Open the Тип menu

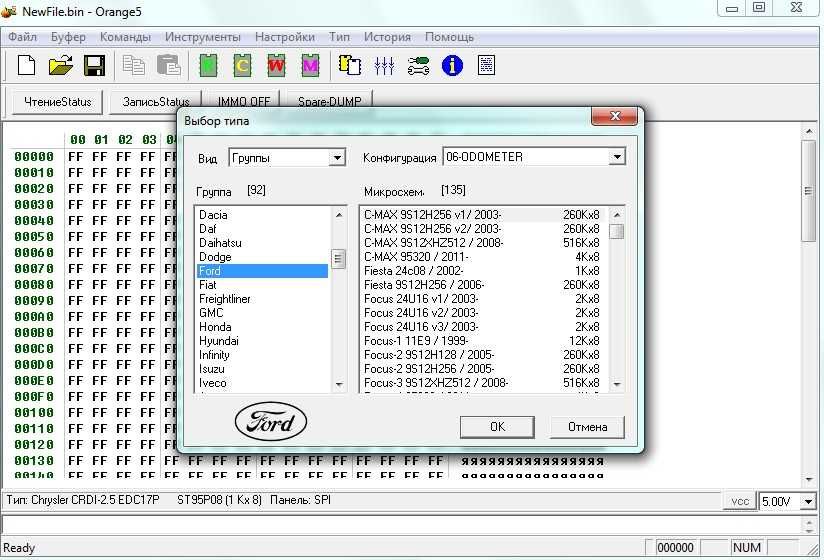click(x=339, y=37)
